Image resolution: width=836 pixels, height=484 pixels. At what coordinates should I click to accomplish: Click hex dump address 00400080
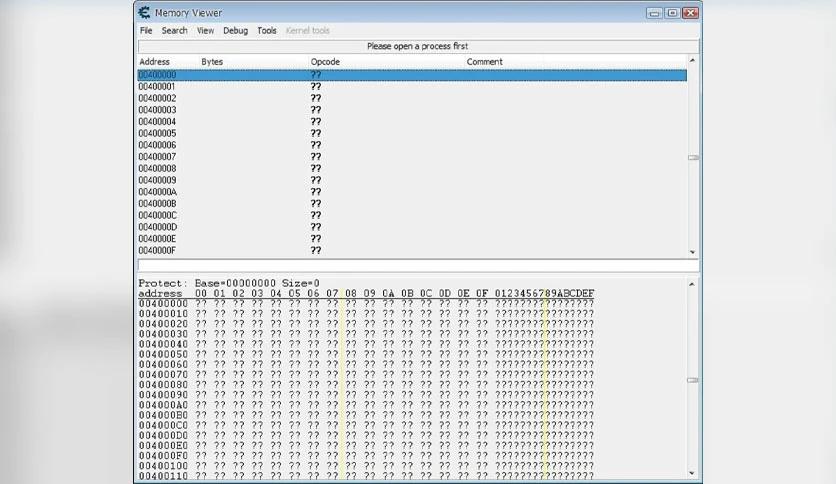pos(163,385)
